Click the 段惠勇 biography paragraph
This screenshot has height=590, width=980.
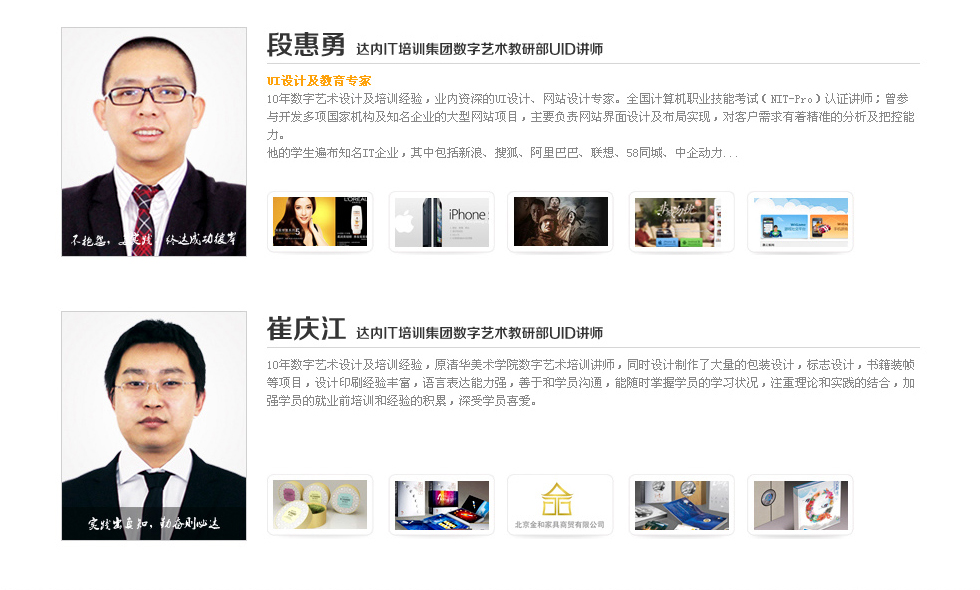591,126
